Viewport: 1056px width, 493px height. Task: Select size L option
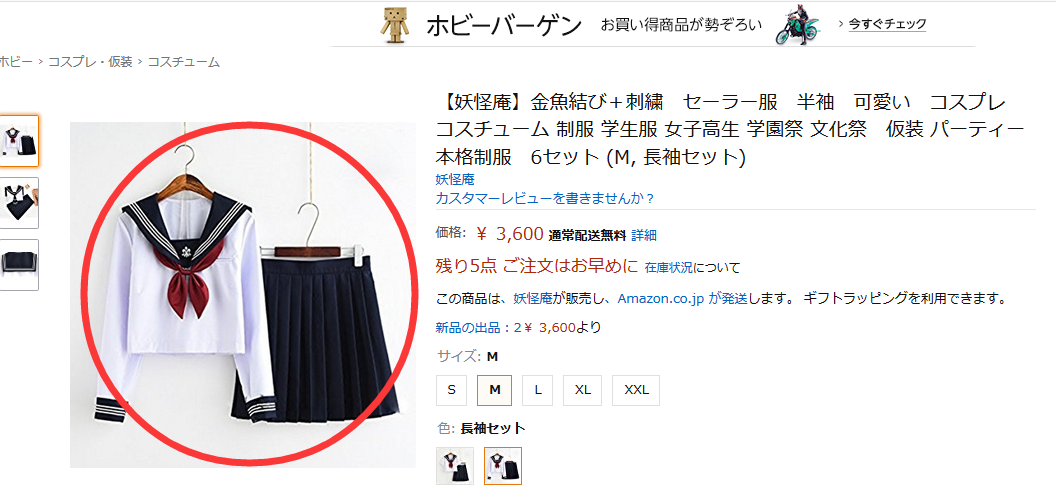click(x=537, y=390)
